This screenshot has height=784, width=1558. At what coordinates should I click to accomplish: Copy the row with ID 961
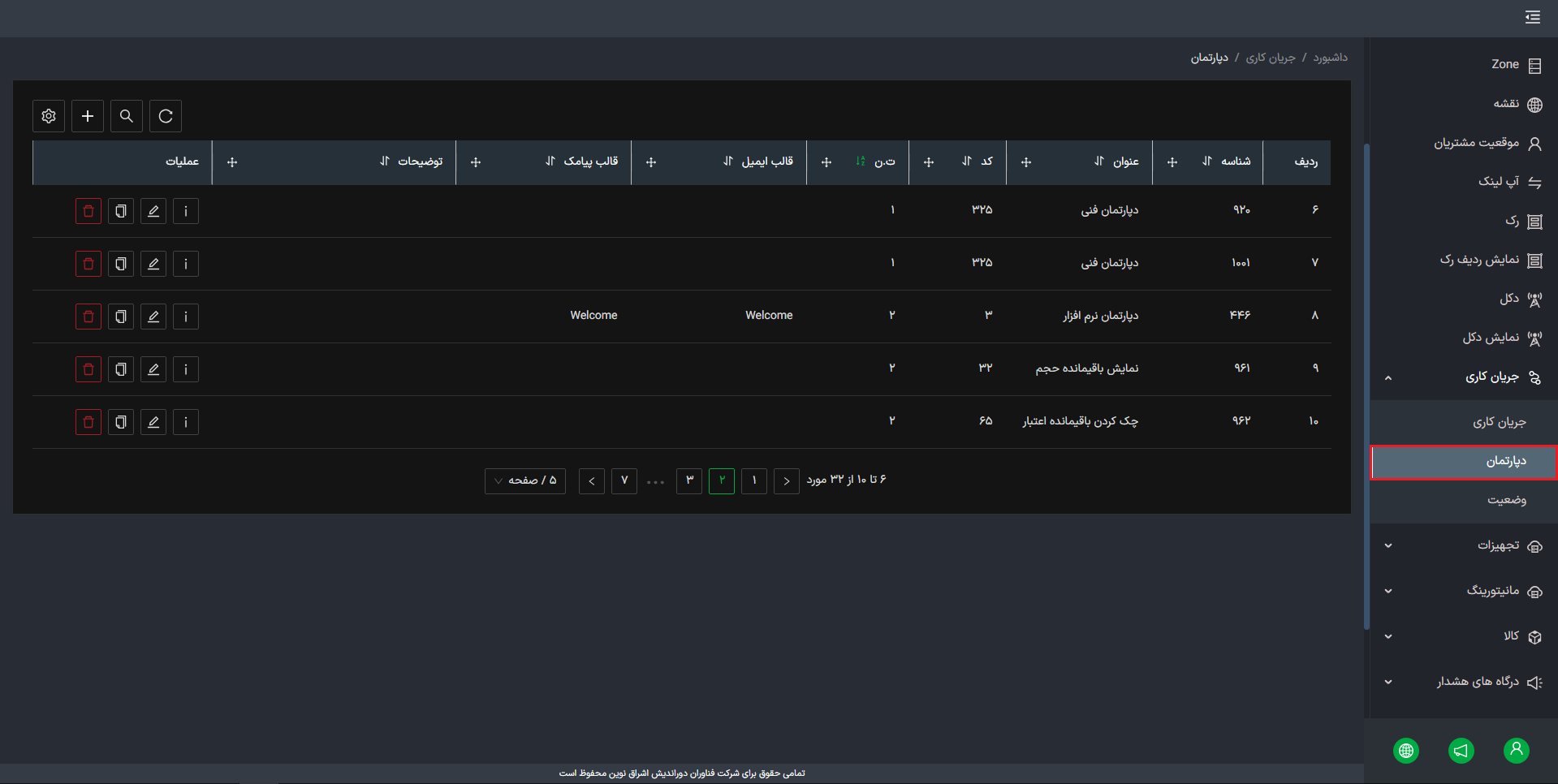[121, 369]
